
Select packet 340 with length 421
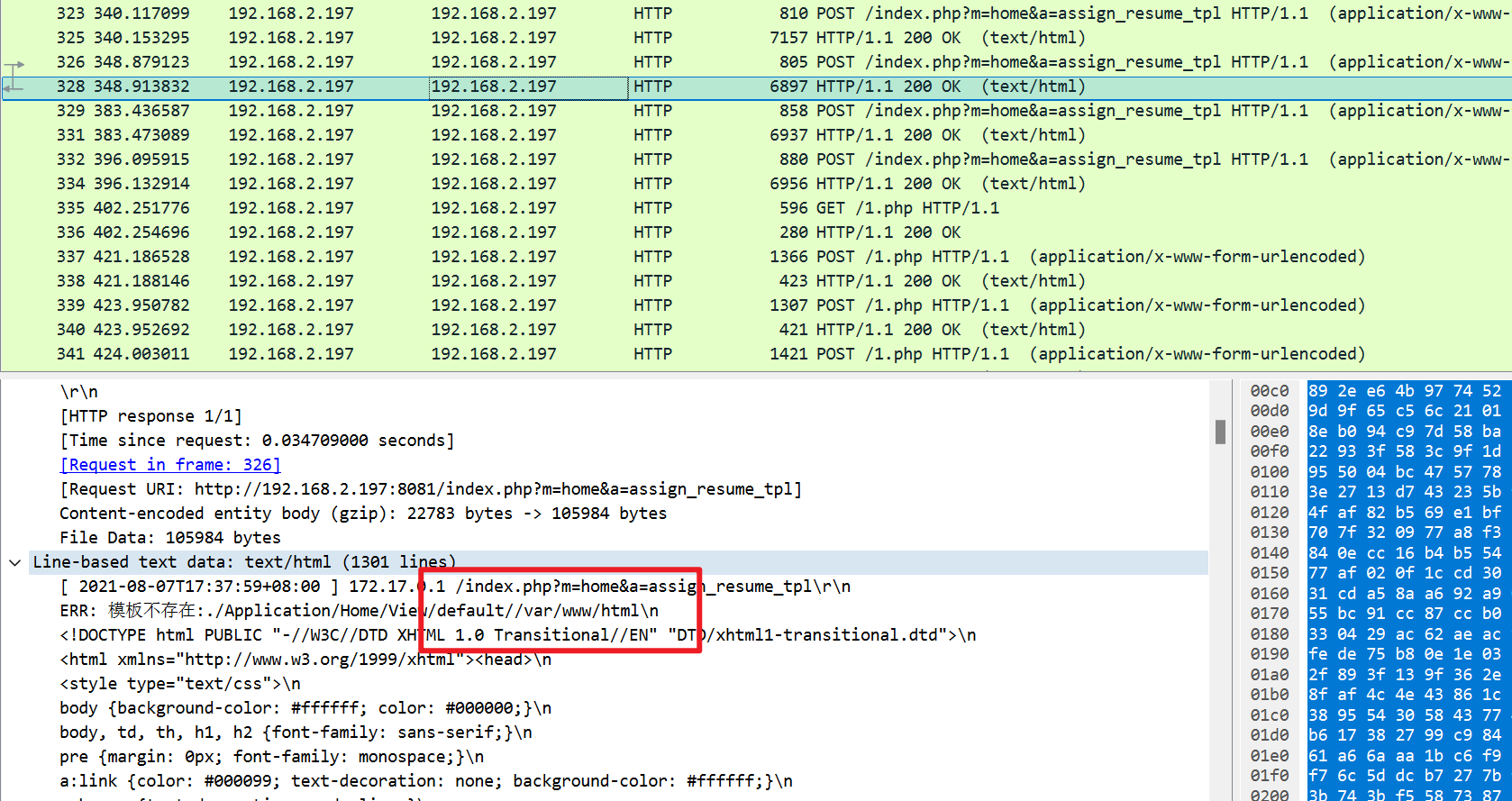pos(756,330)
